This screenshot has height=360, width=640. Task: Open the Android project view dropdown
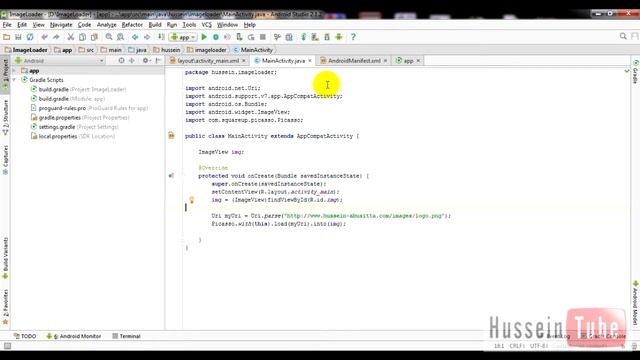[59, 60]
